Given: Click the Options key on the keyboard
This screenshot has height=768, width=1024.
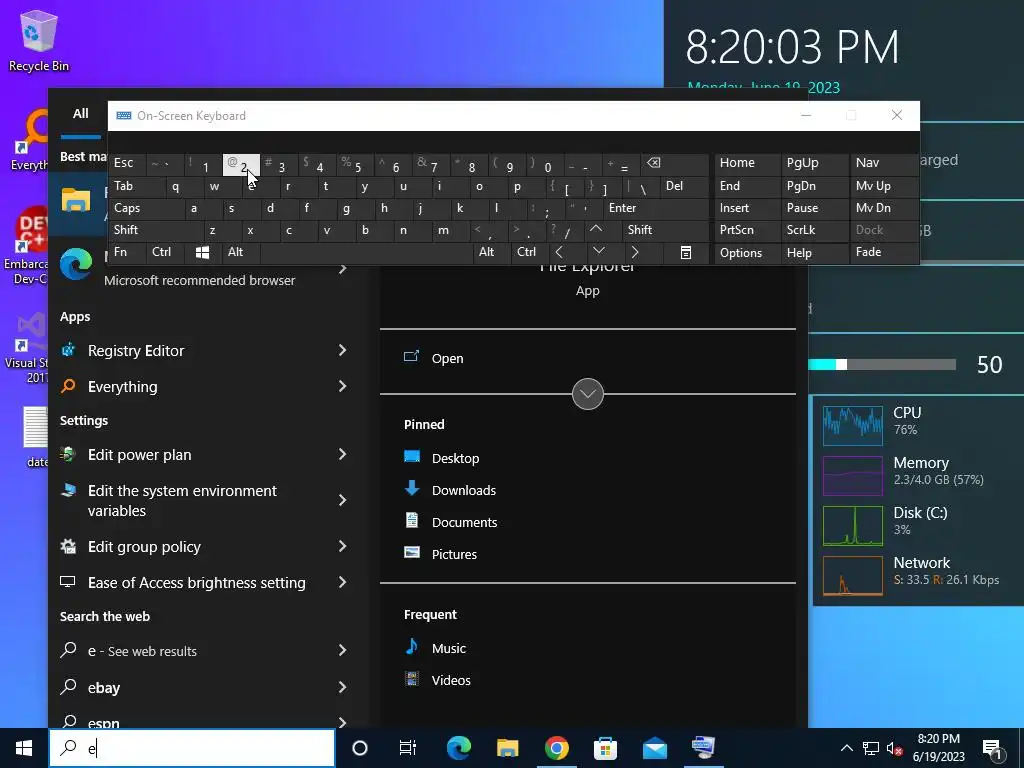Looking at the screenshot, I should (x=748, y=253).
